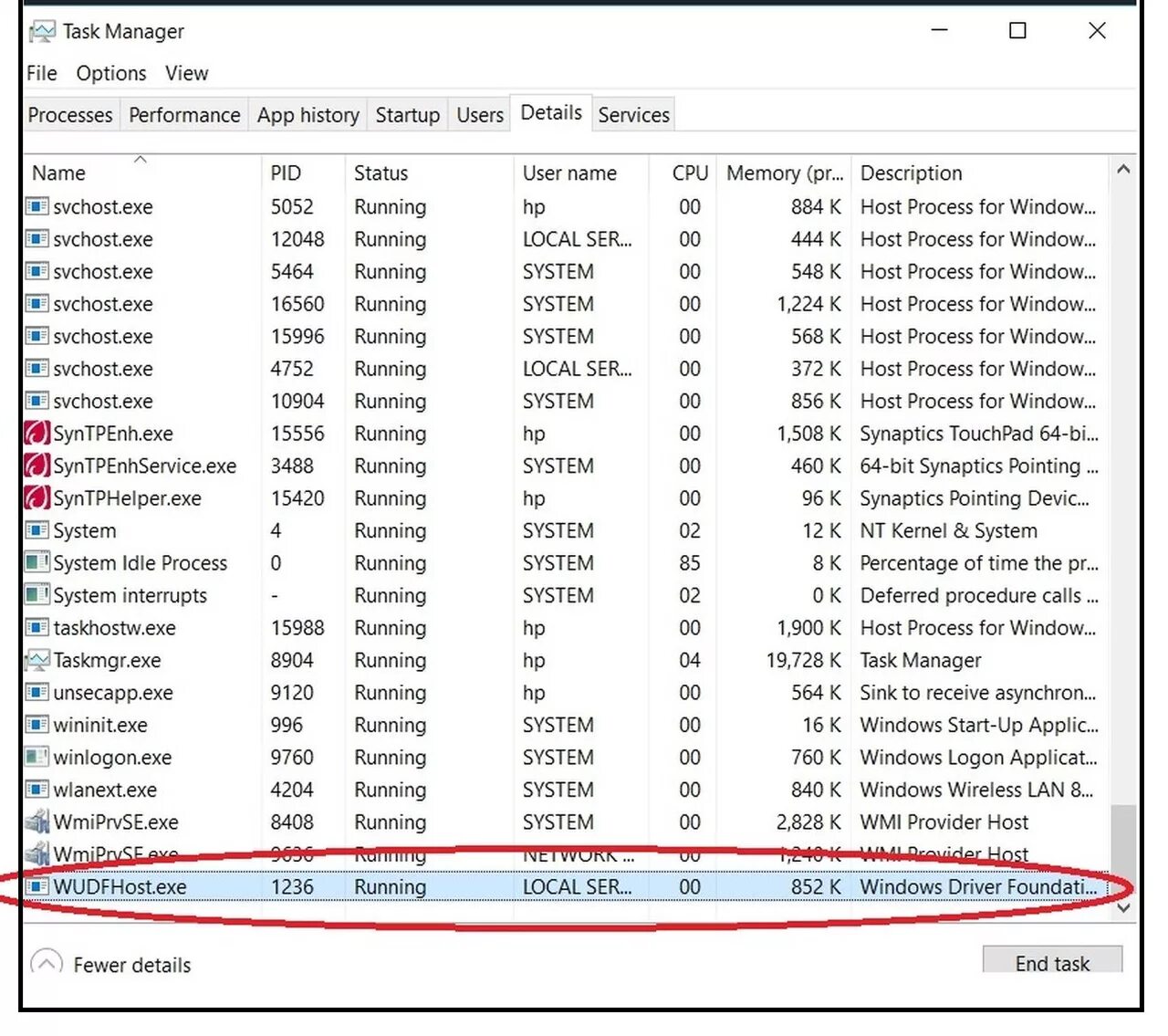Click the WmiPrvSE.exe provider icon

coord(36,821)
